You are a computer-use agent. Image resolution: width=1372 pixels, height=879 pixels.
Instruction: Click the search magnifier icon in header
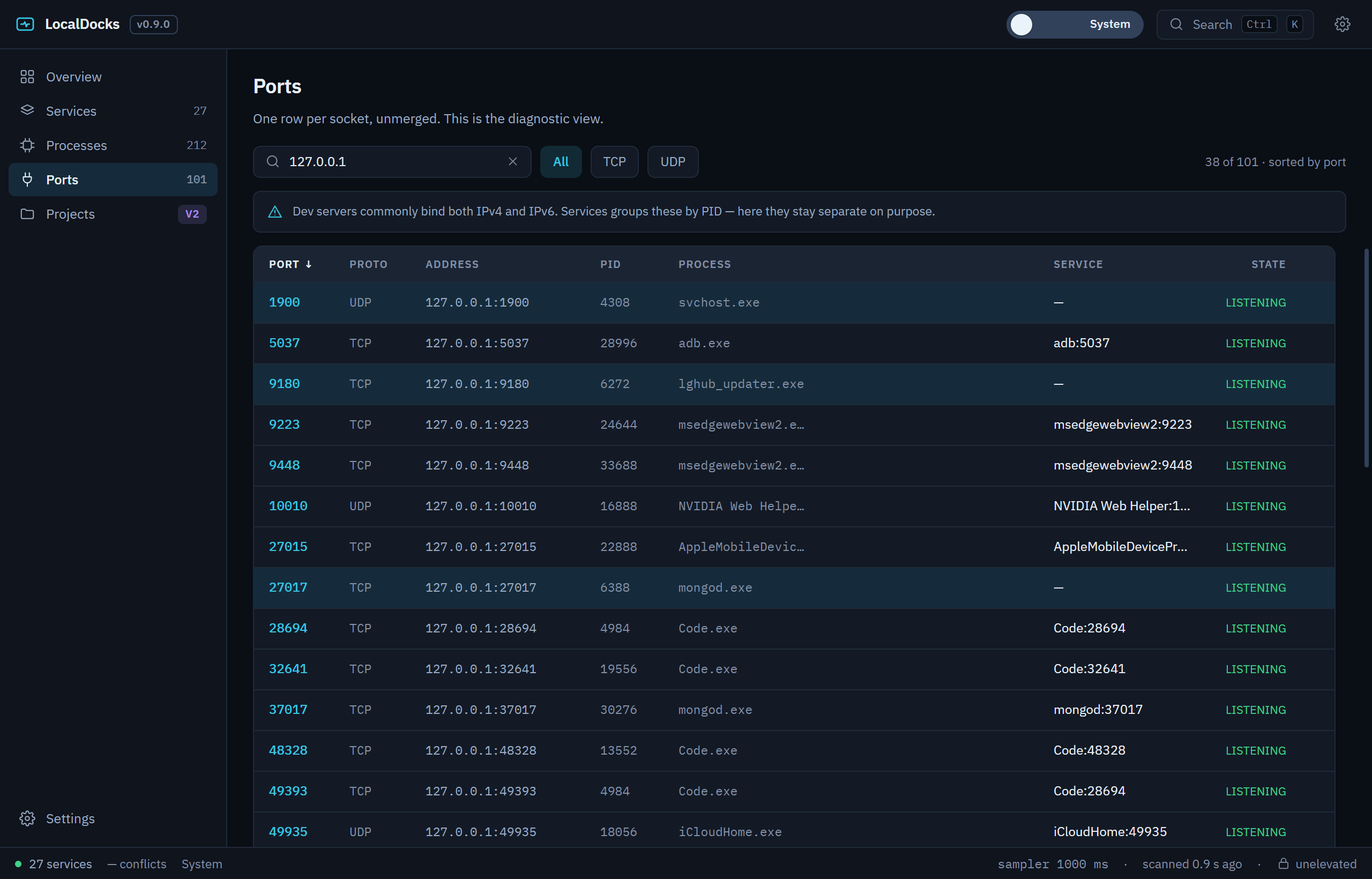click(x=1176, y=24)
